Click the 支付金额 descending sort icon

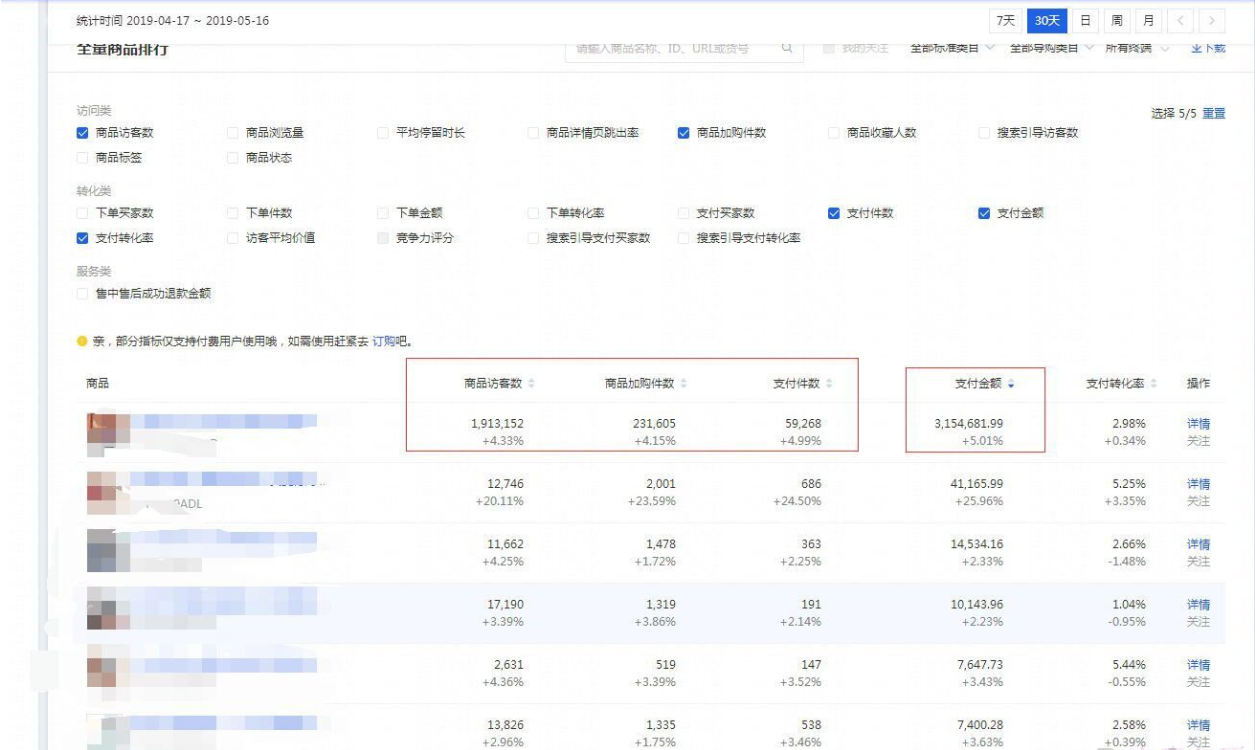tap(1011, 384)
